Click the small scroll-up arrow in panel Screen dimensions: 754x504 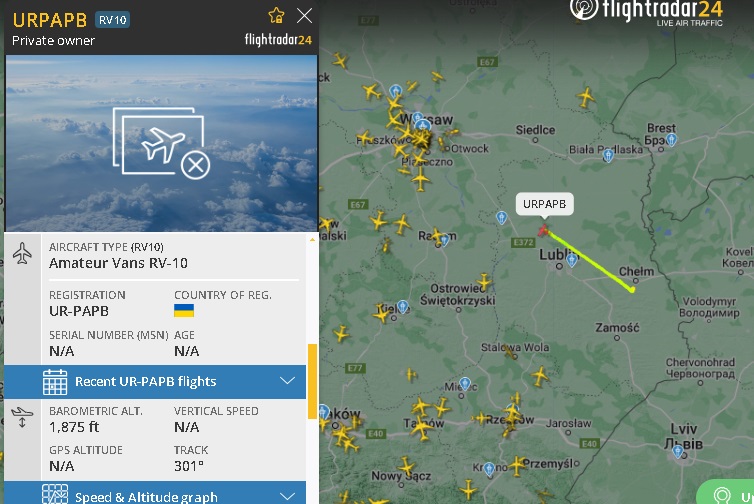[312, 239]
